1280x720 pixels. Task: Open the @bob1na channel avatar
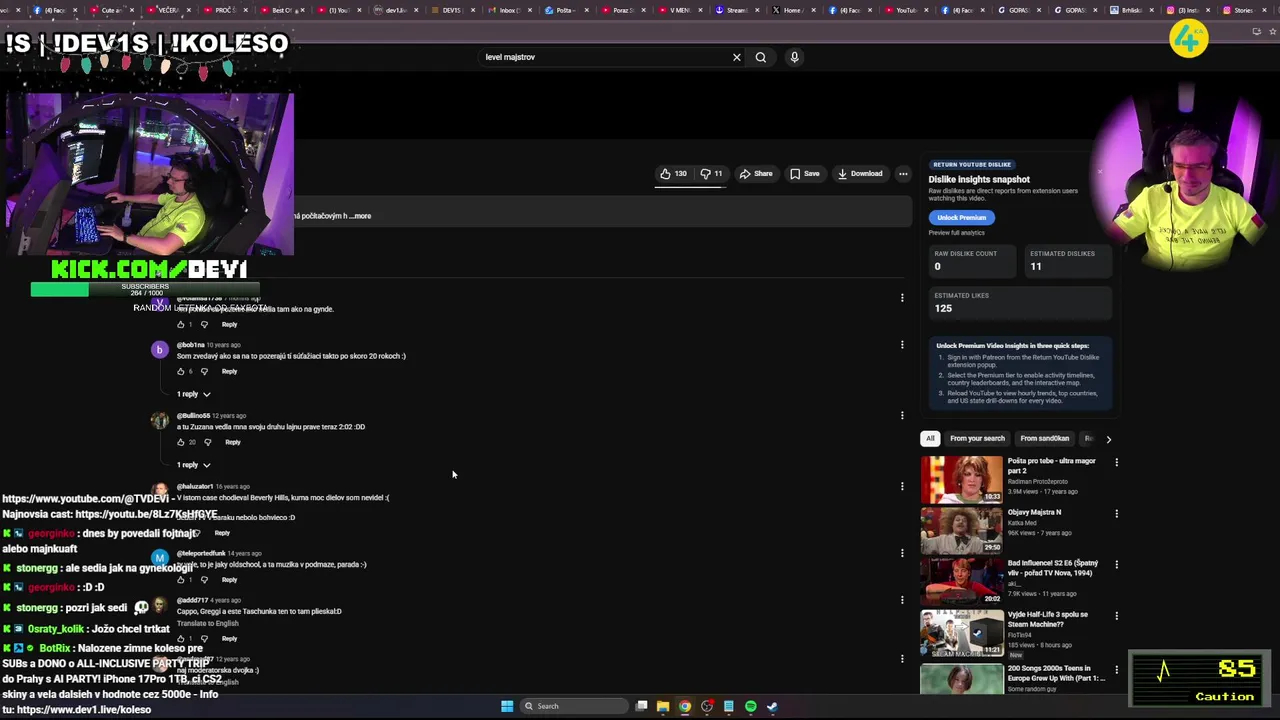coord(159,350)
